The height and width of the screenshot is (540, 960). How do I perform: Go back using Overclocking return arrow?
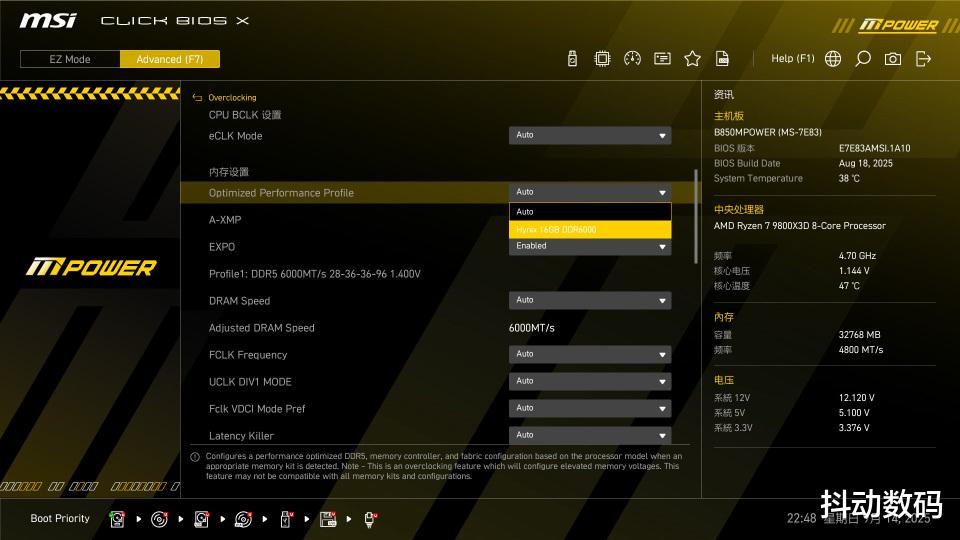tap(197, 97)
